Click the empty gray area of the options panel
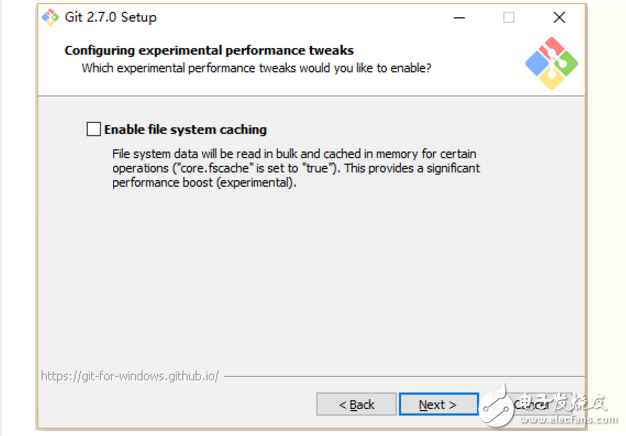The image size is (626, 436). [x=300, y=280]
